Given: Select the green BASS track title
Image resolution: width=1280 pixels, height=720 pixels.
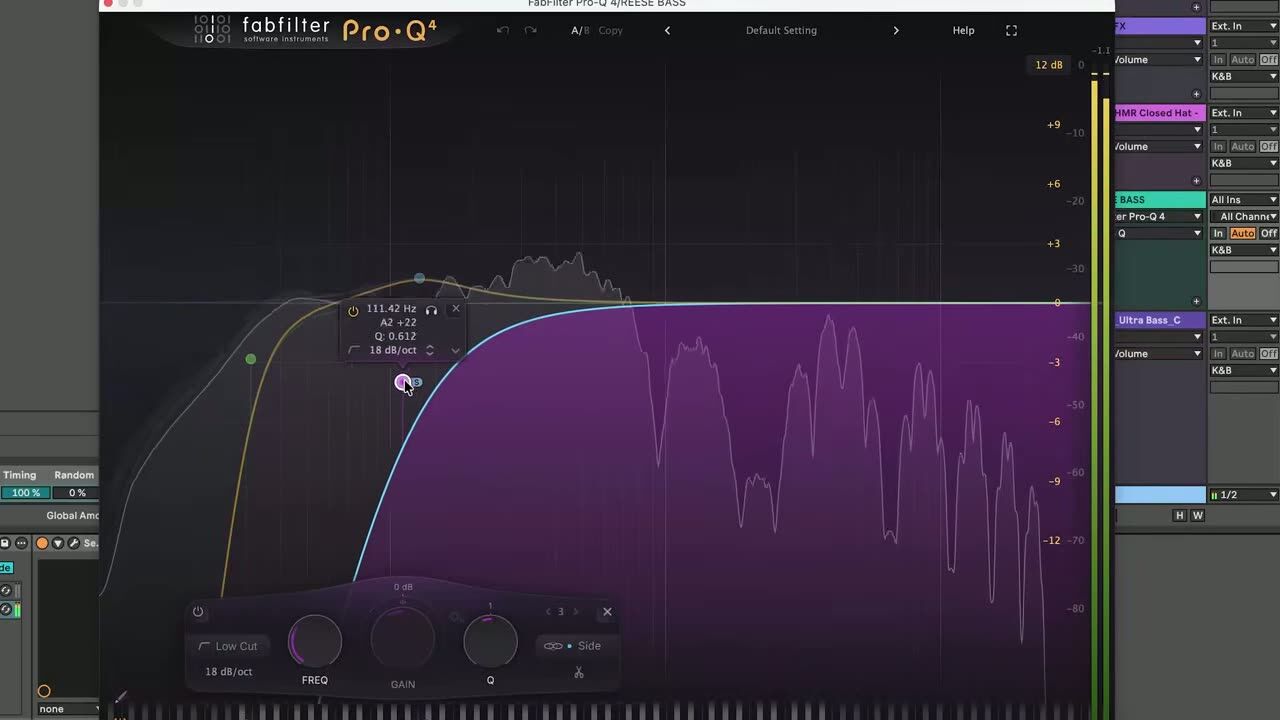Looking at the screenshot, I should click(x=1160, y=200).
